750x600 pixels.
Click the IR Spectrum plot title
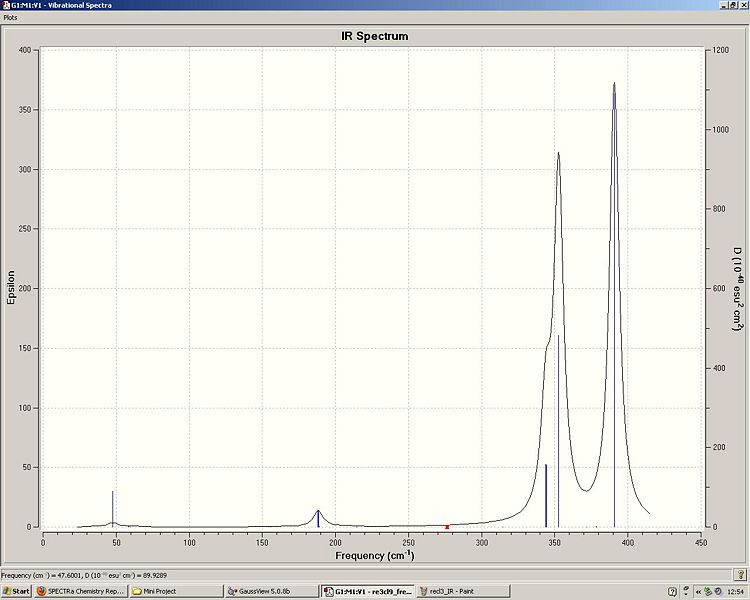pyautogui.click(x=375, y=36)
